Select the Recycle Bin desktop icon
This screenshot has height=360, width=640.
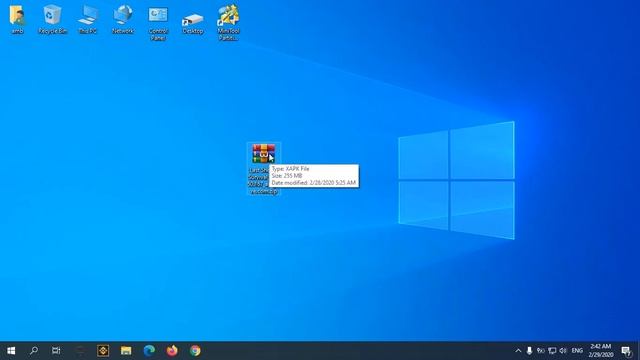tap(52, 19)
